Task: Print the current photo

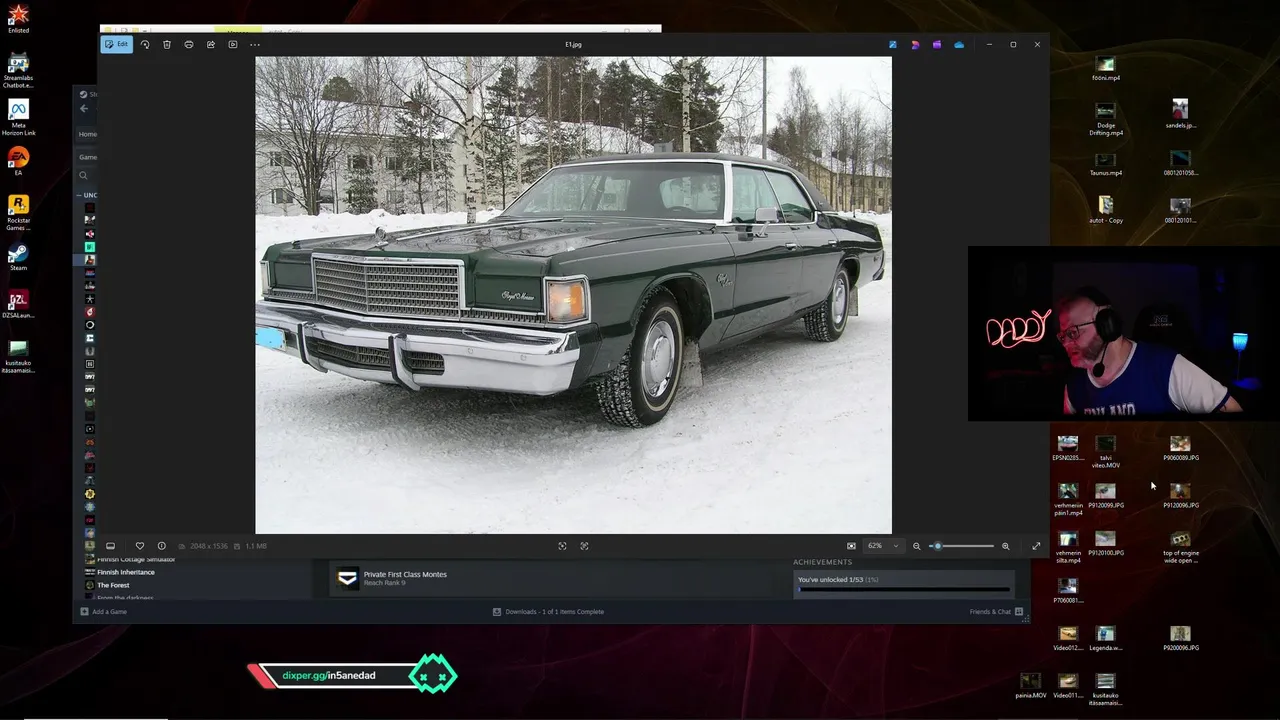Action: [x=189, y=44]
